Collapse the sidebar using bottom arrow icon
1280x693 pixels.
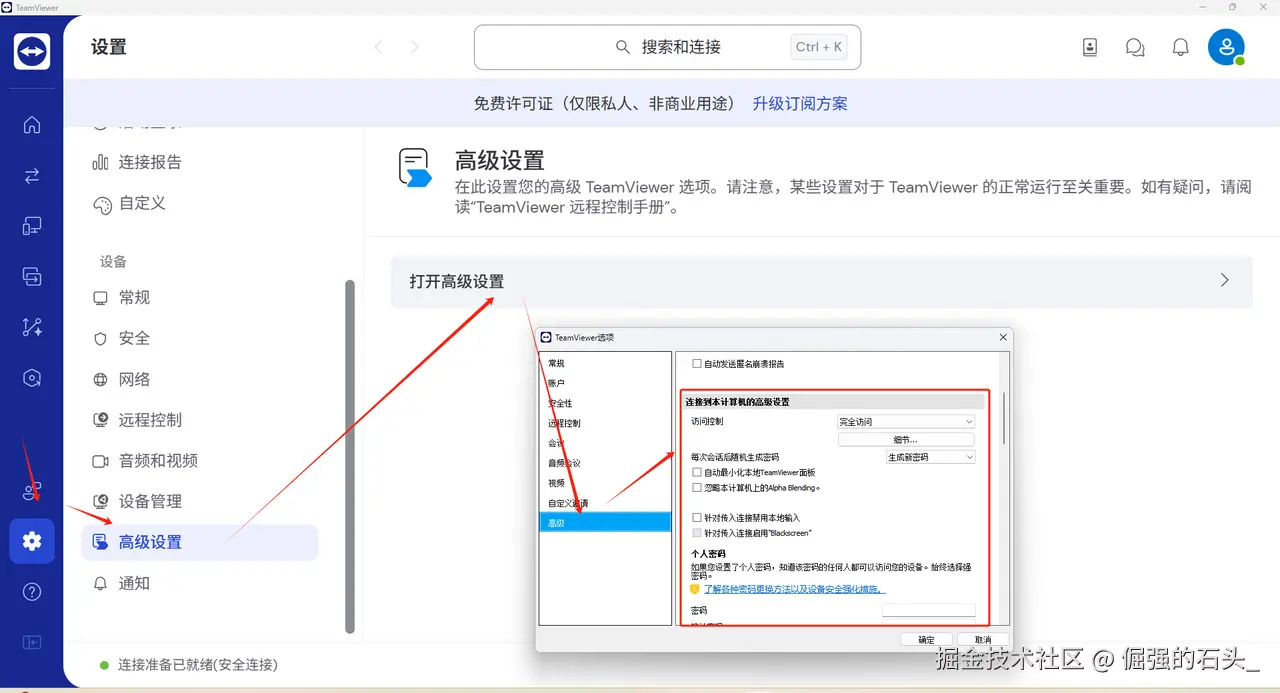pyautogui.click(x=32, y=642)
